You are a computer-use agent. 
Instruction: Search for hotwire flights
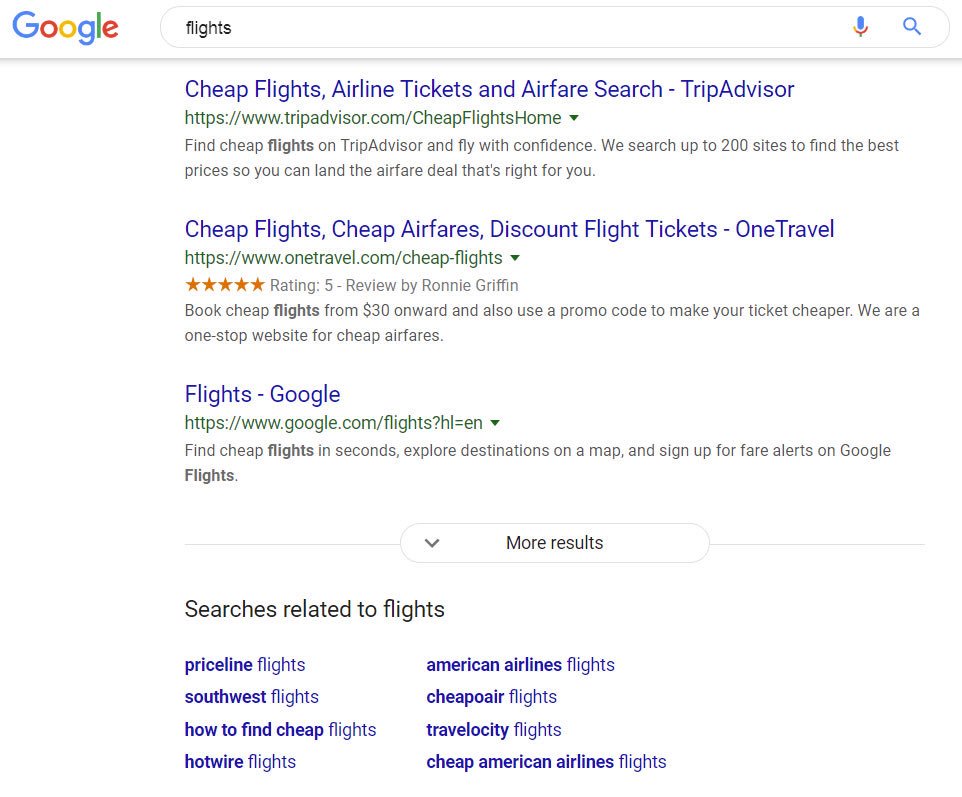[x=240, y=762]
